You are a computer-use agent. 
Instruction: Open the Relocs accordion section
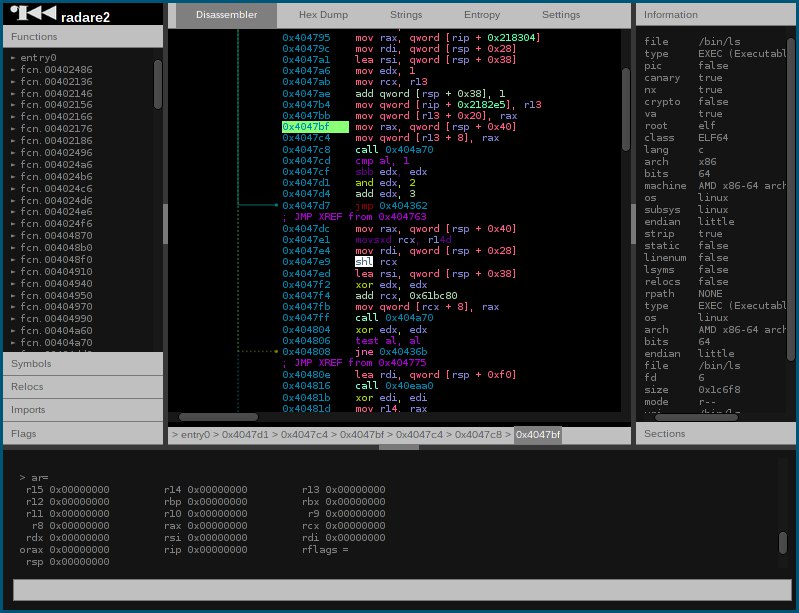83,387
